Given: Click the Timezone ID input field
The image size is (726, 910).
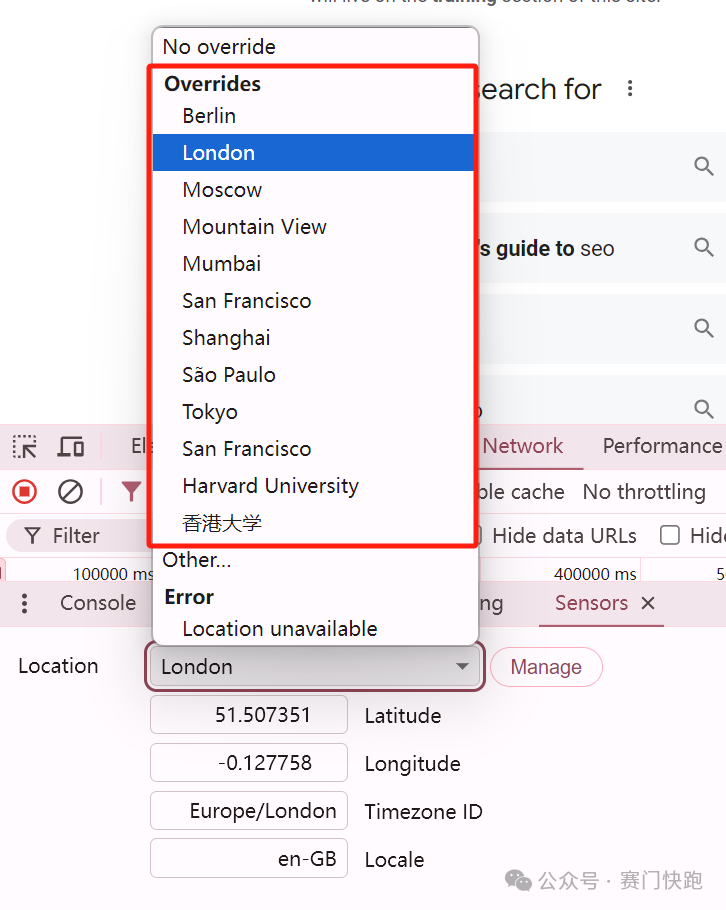Looking at the screenshot, I should click(249, 811).
